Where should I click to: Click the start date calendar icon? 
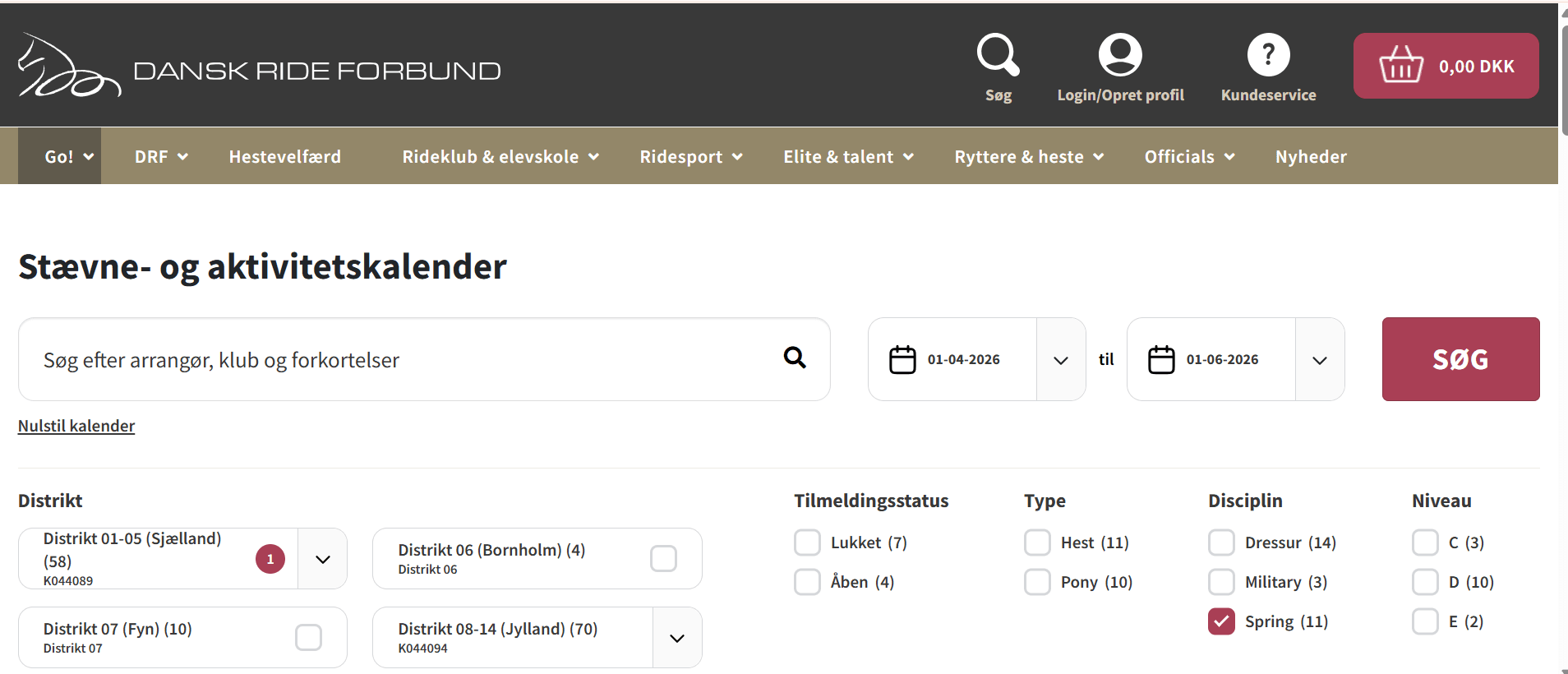[x=902, y=359]
